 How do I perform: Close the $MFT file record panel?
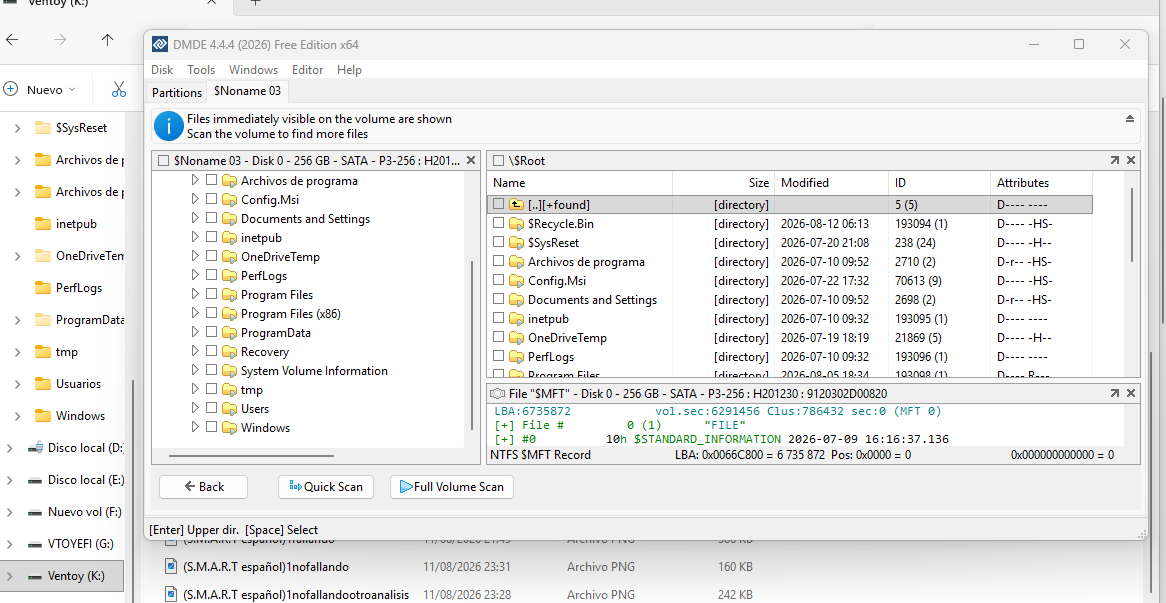(1131, 393)
